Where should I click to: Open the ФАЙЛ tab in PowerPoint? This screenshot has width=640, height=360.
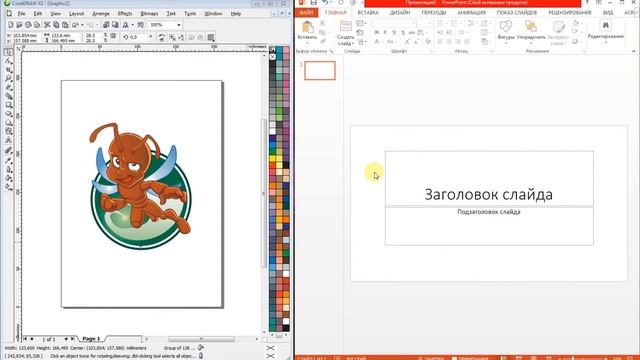(306, 13)
